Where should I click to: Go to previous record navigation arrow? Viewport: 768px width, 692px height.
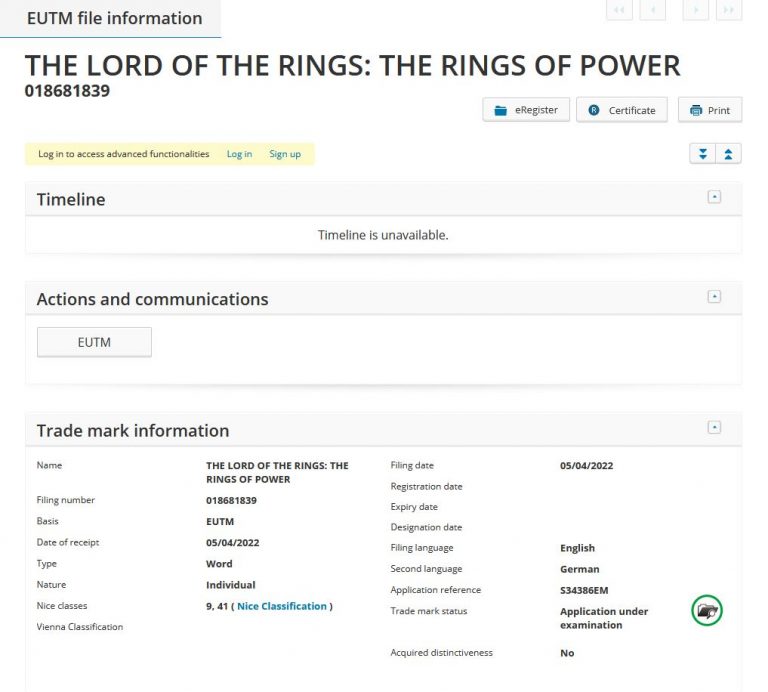pyautogui.click(x=653, y=9)
